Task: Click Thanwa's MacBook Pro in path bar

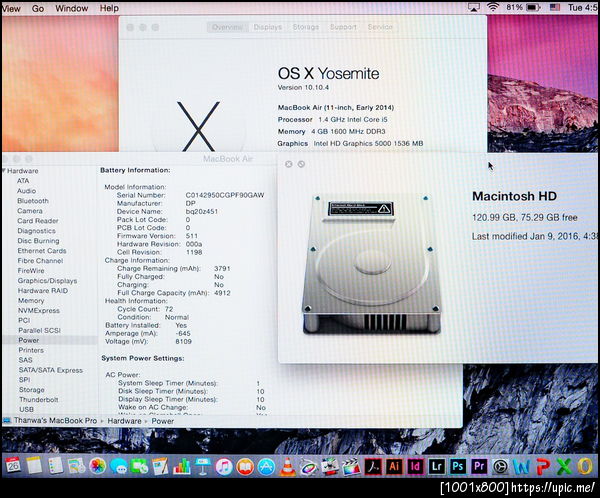Action: [x=55, y=420]
